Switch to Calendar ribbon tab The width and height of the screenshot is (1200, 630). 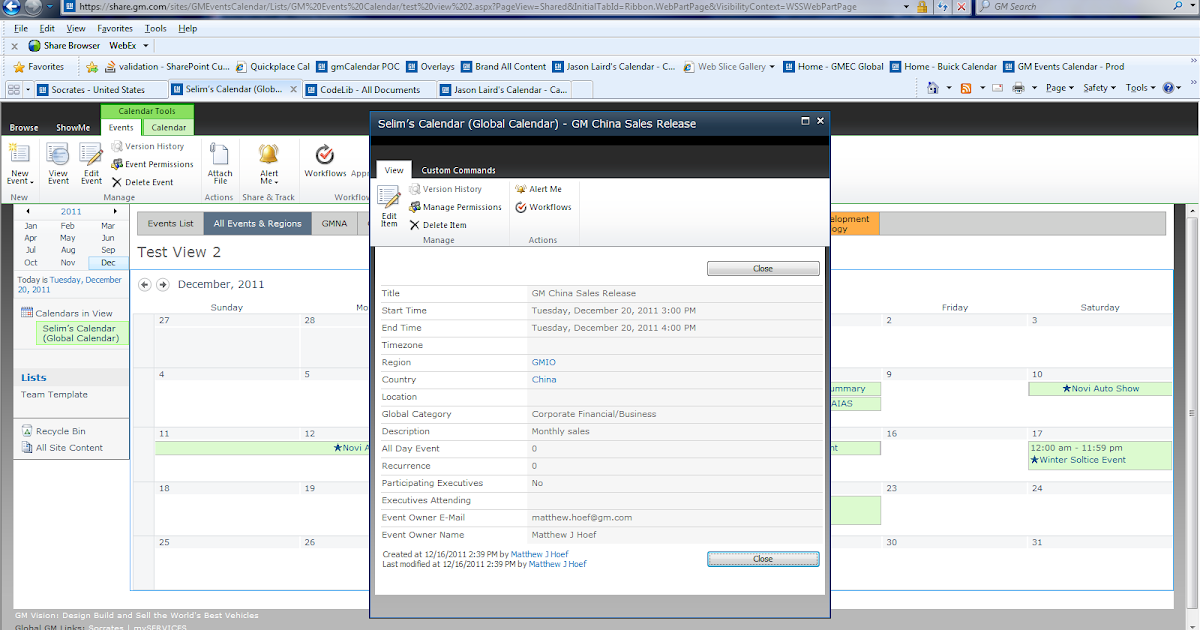[x=169, y=127]
